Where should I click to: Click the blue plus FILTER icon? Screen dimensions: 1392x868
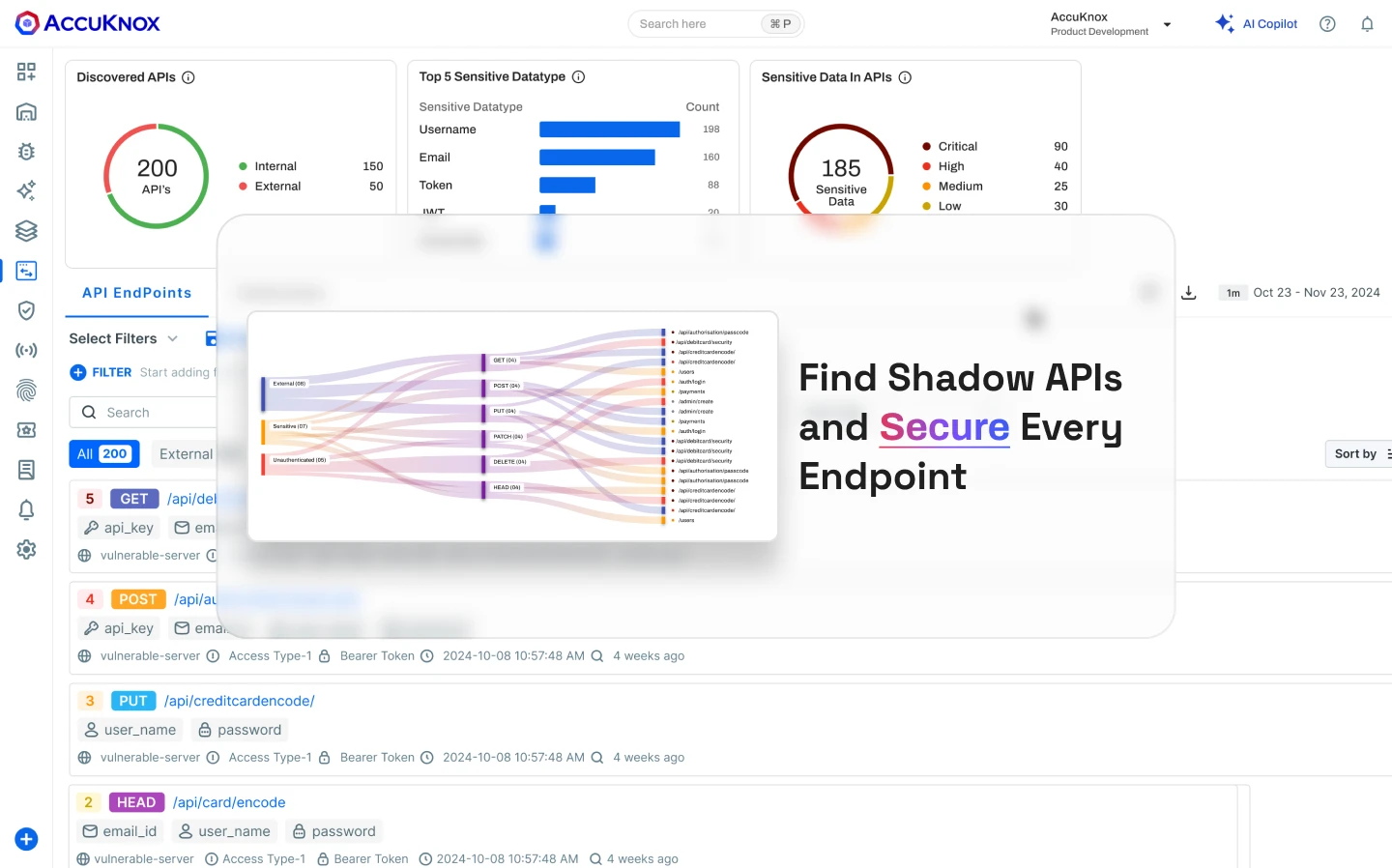[78, 372]
